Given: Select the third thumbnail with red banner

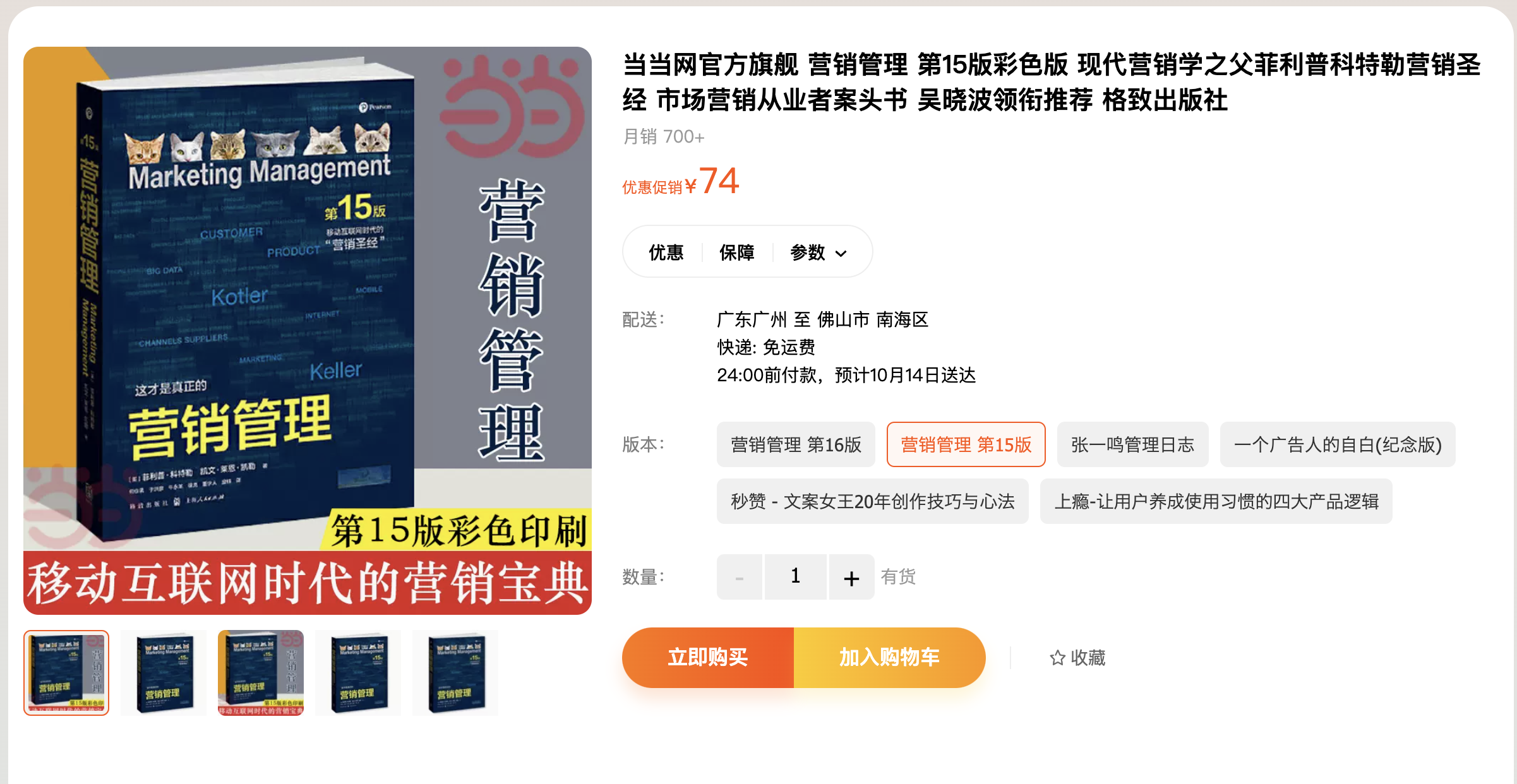Looking at the screenshot, I should coord(261,673).
